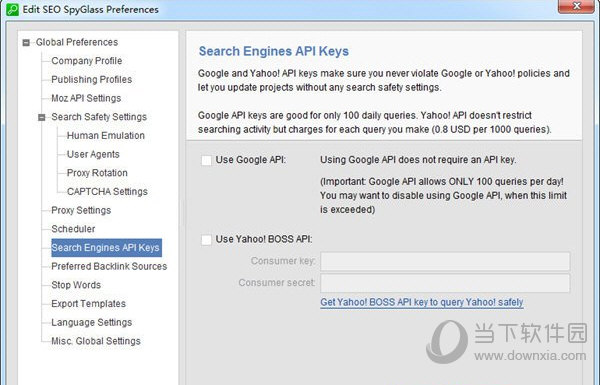This screenshot has width=600, height=385.
Task: Collapse the Search Safety Settings node
Action: [x=42, y=117]
